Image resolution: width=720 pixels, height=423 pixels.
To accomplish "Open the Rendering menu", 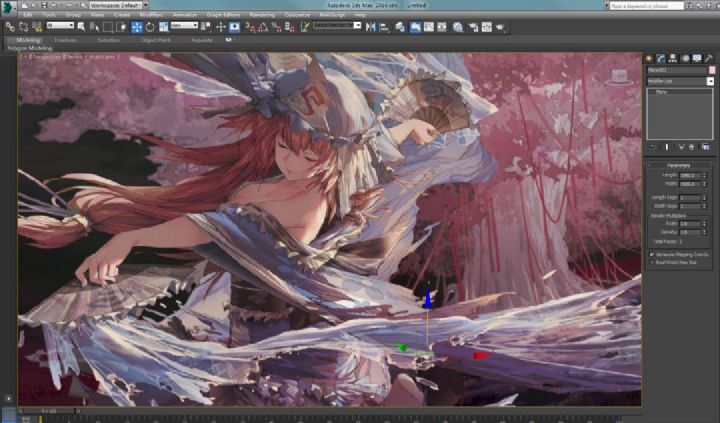I will 262,15.
